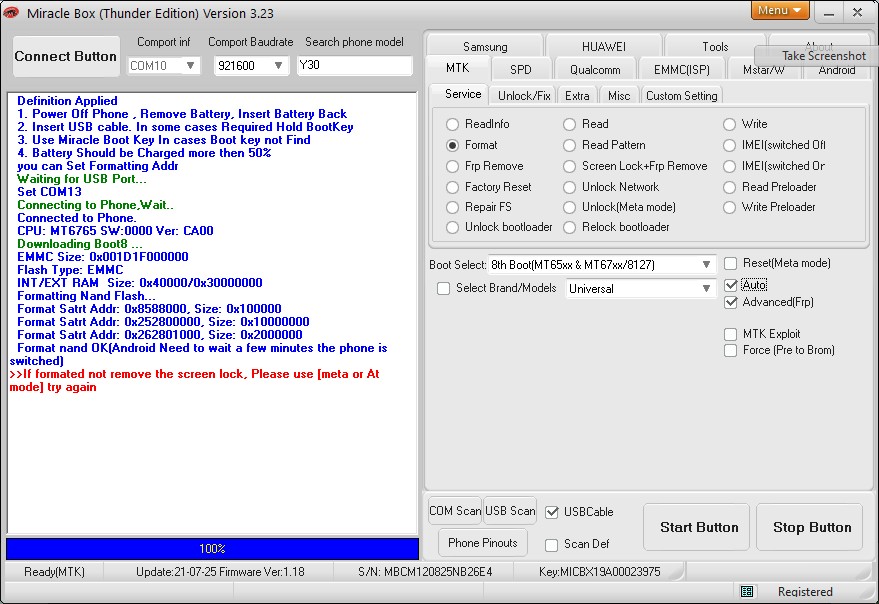Click the Registered status label
The width and height of the screenshot is (879, 604).
[x=805, y=592]
